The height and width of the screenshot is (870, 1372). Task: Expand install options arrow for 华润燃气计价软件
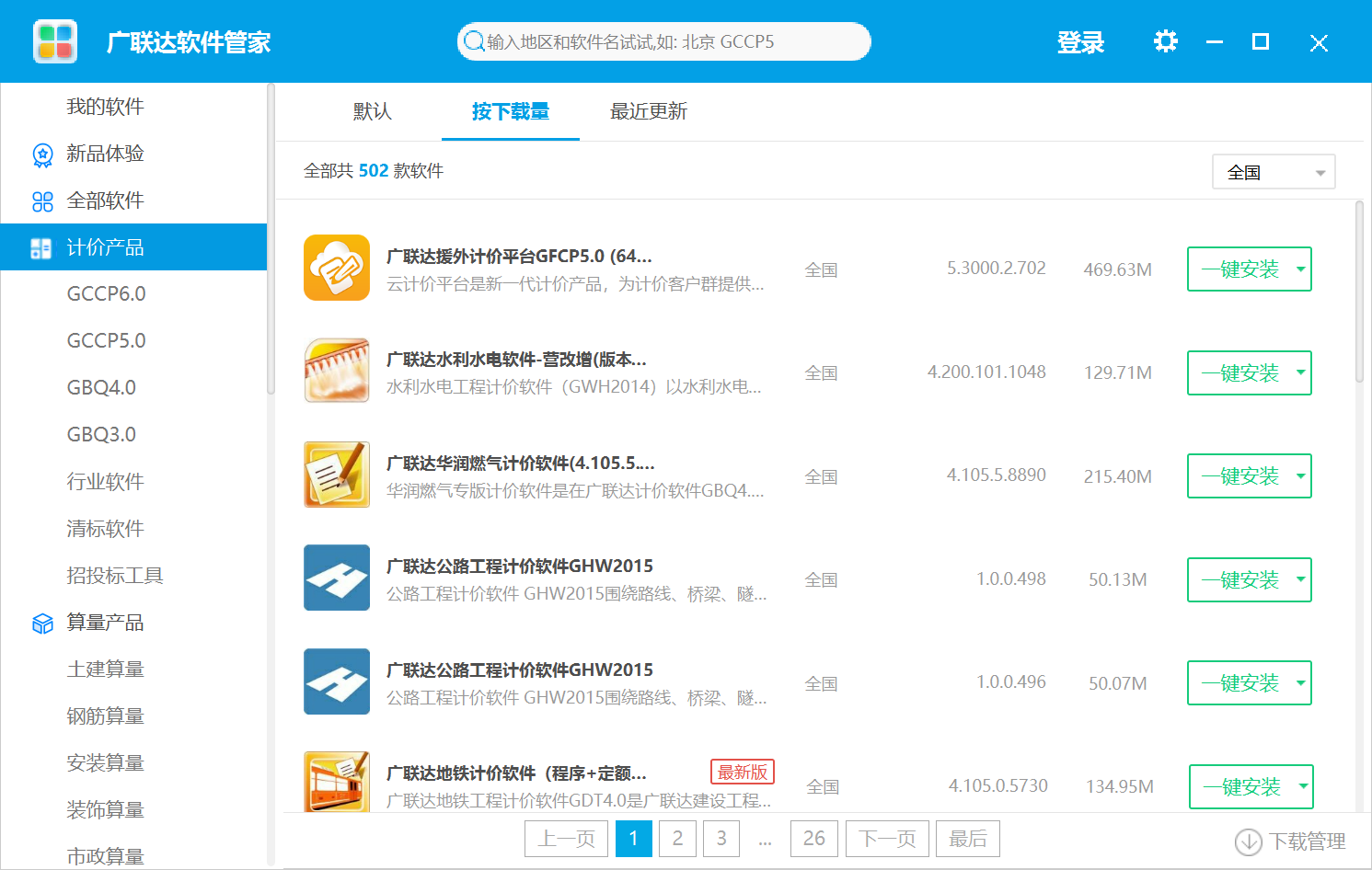(1300, 476)
